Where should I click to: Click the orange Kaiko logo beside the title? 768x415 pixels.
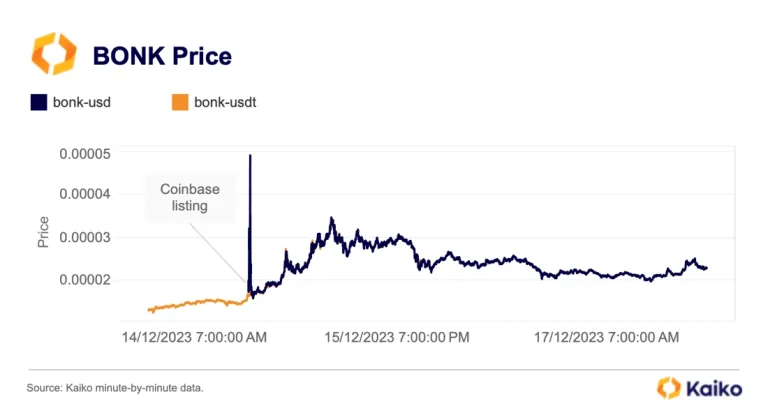click(x=54, y=54)
